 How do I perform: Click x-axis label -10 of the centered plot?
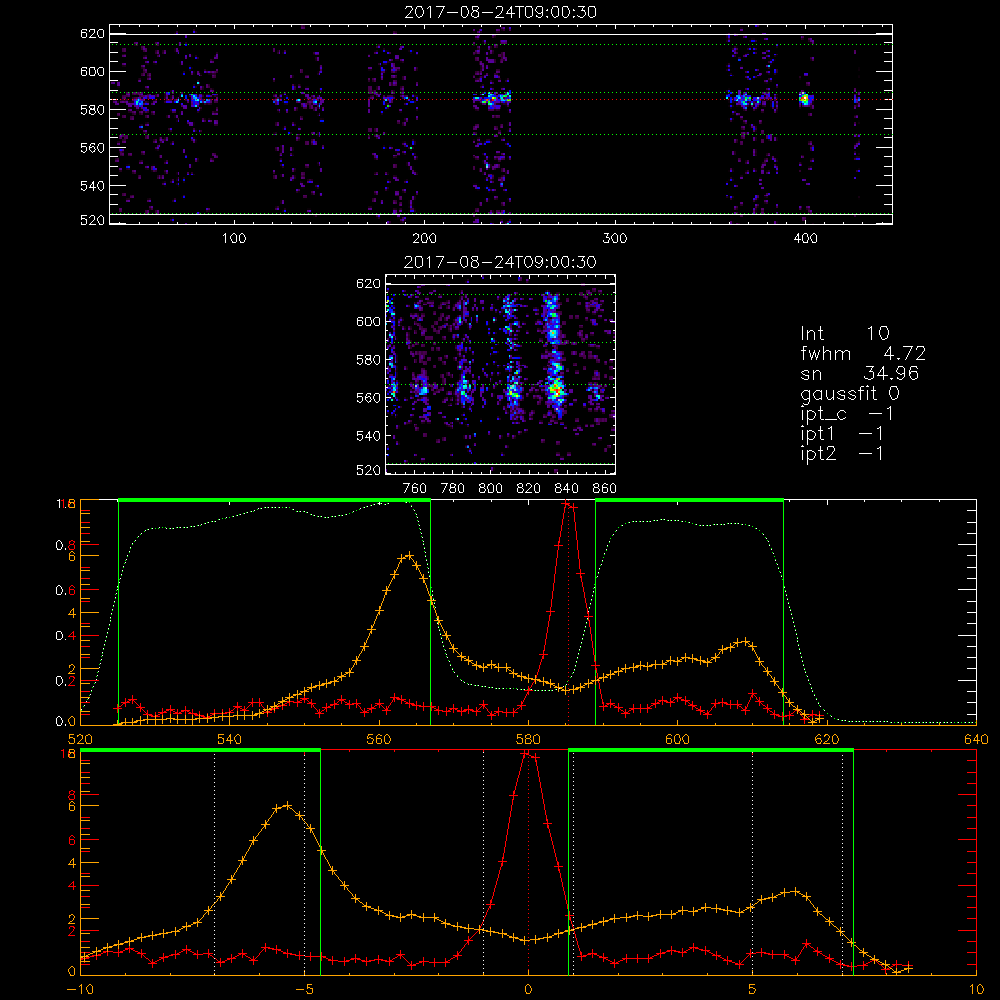(x=80, y=989)
